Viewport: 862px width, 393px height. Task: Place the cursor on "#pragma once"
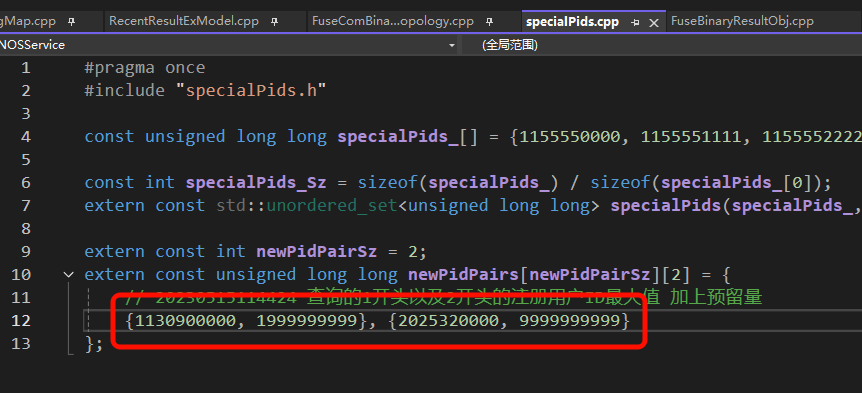145,68
